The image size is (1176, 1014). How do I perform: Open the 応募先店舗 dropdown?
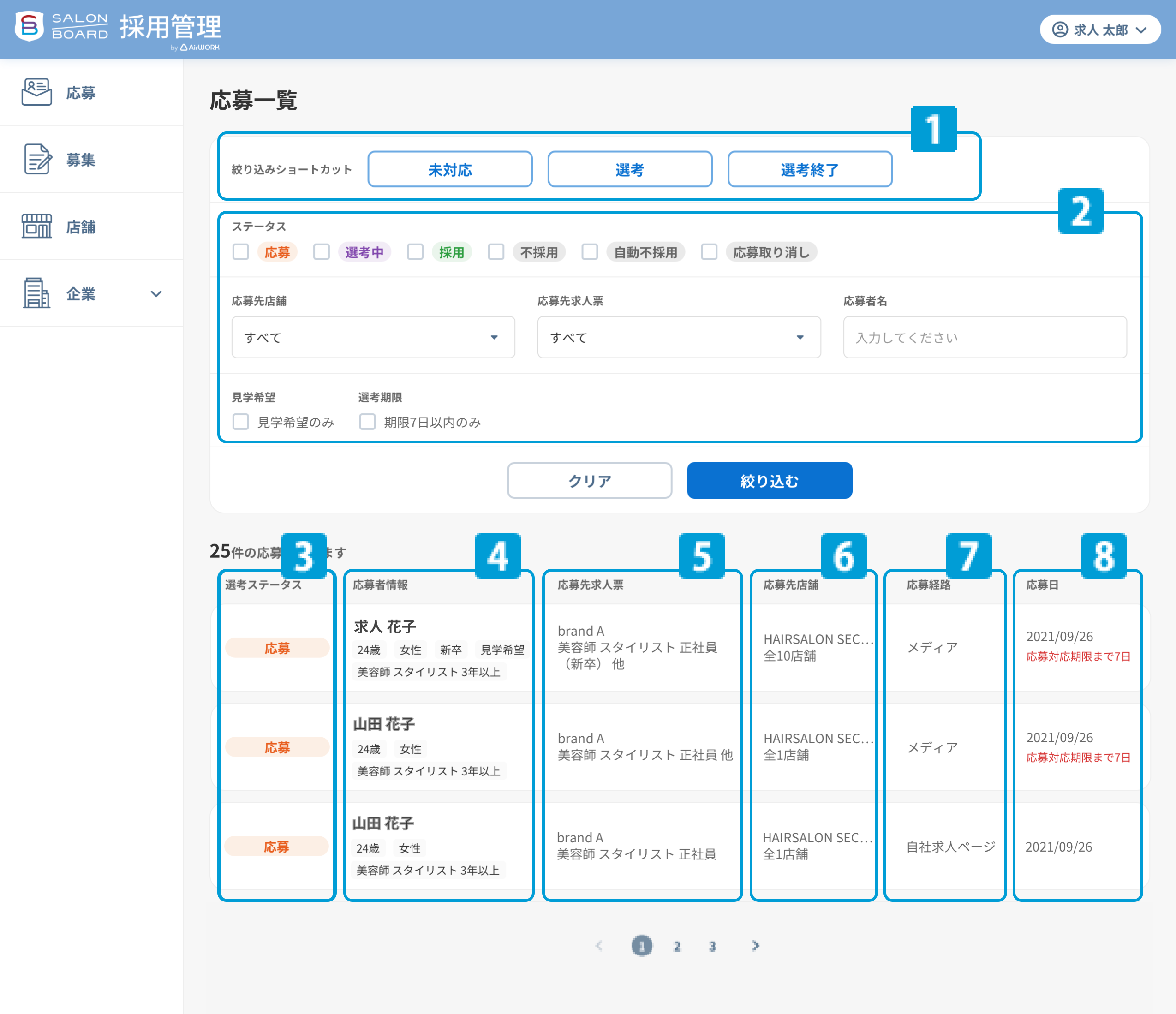(373, 337)
